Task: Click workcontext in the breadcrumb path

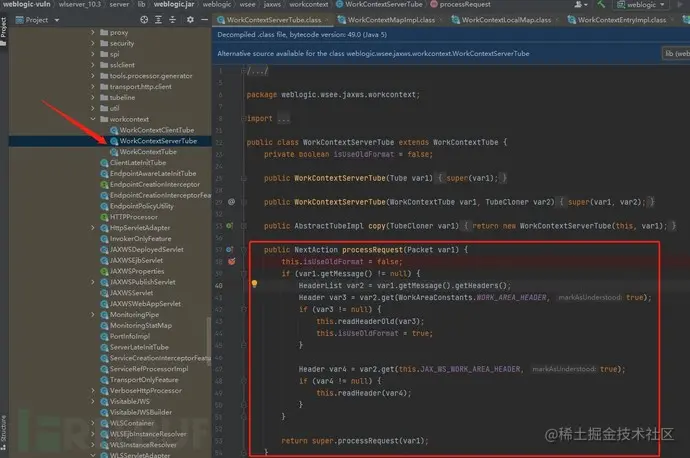Action: point(308,4)
